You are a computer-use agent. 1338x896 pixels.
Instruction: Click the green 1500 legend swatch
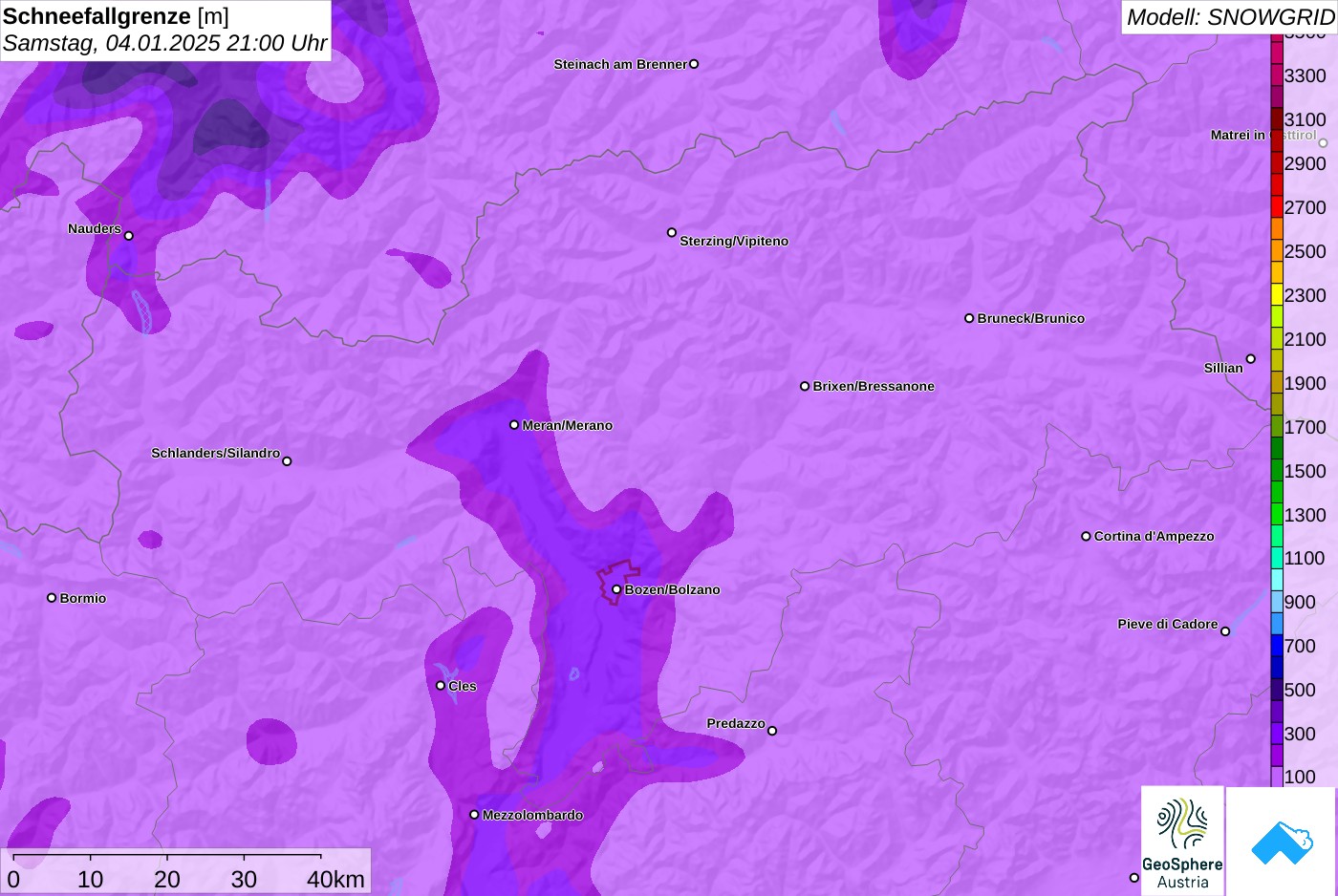coord(1277,471)
